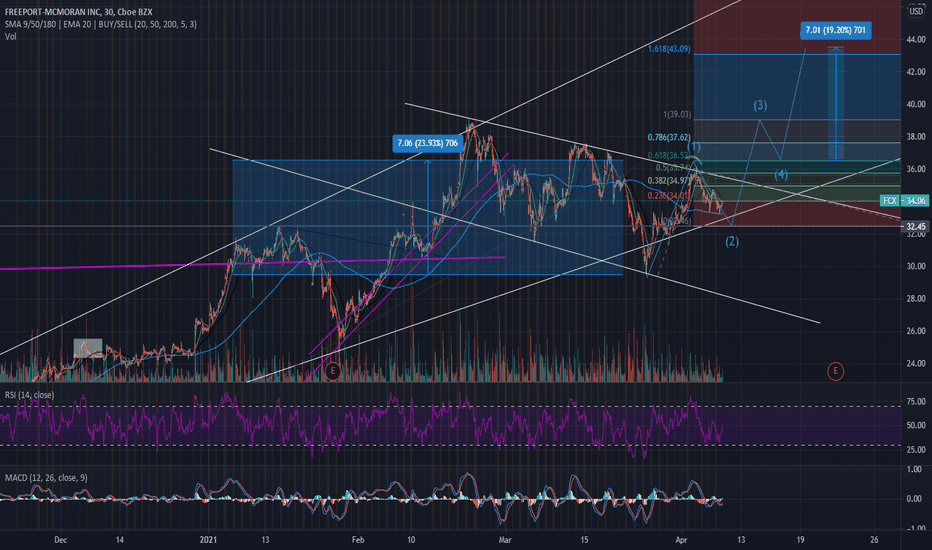
Task: Select the 7.06 (23.93%) 706 measurement label
Action: (x=428, y=143)
